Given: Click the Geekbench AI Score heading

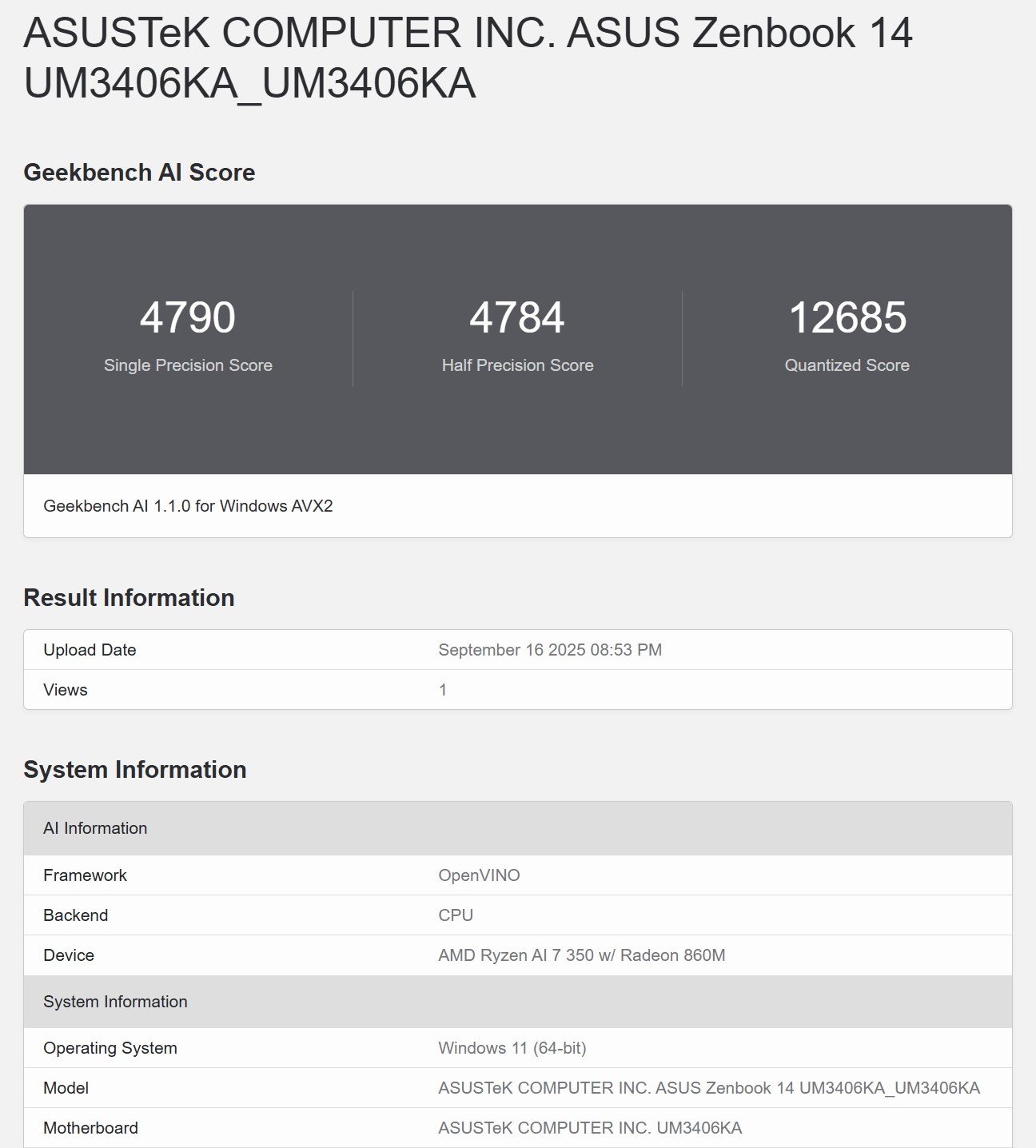Looking at the screenshot, I should pyautogui.click(x=139, y=173).
